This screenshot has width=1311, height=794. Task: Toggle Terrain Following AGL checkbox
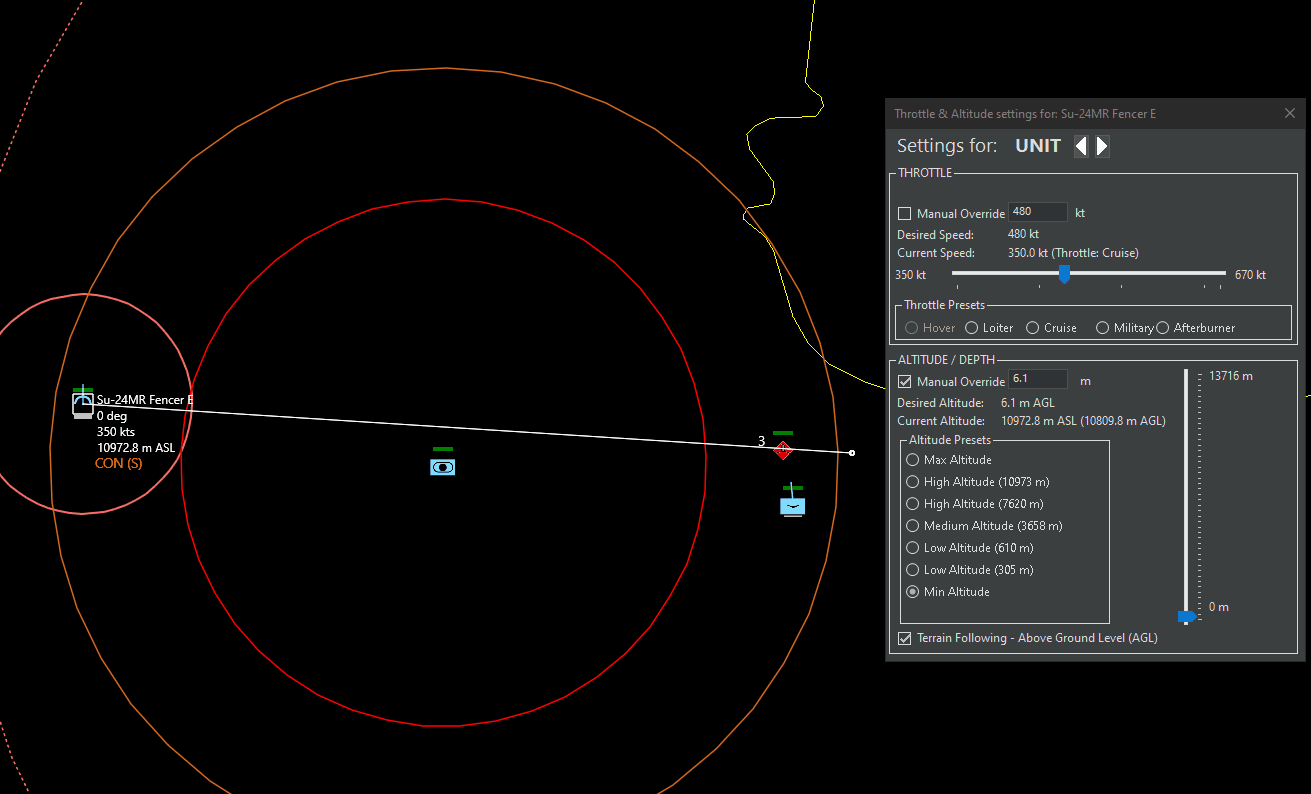pos(905,638)
